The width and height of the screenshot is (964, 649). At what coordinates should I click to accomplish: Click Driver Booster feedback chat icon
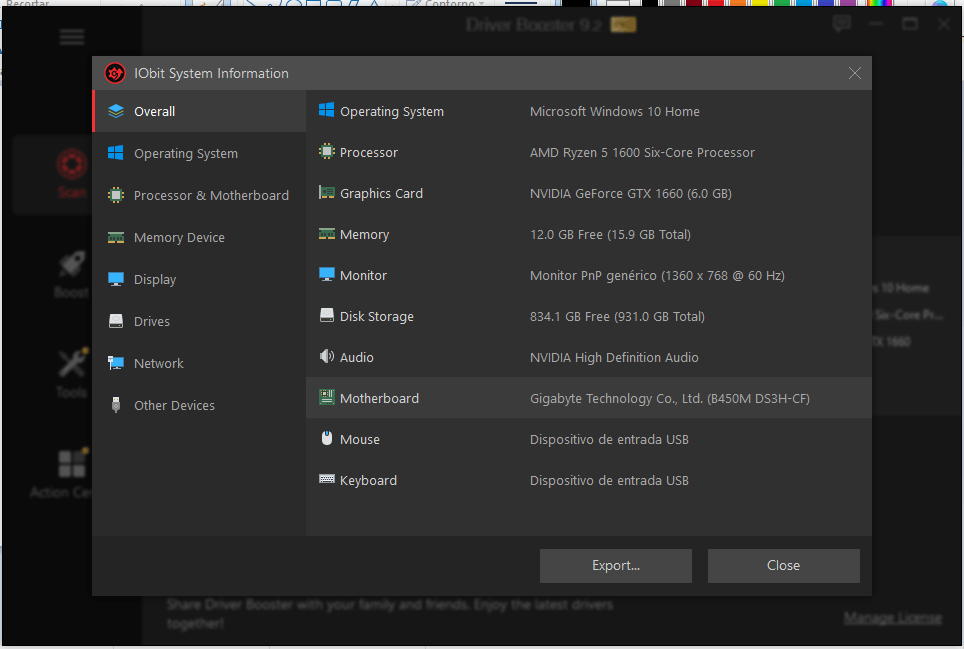[842, 24]
